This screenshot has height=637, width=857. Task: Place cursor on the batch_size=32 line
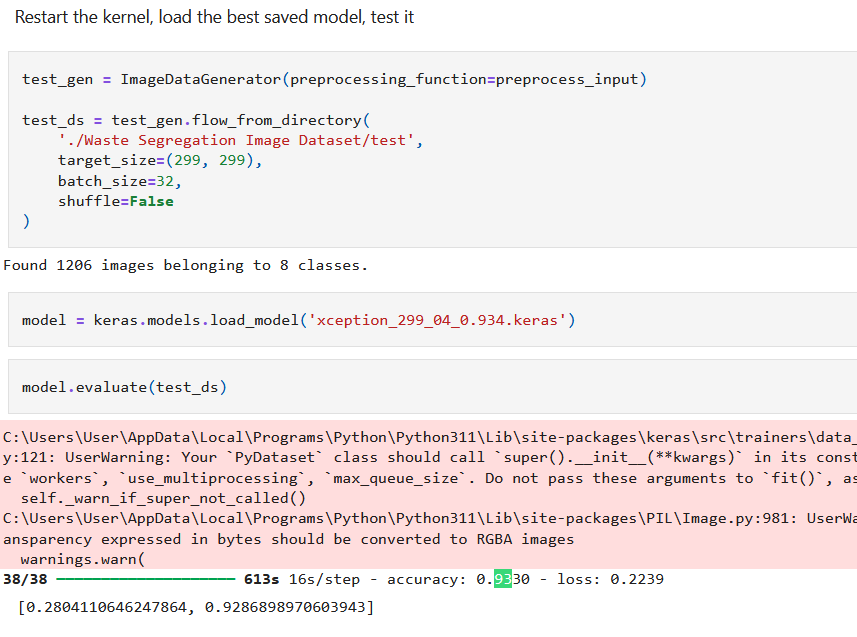point(120,181)
